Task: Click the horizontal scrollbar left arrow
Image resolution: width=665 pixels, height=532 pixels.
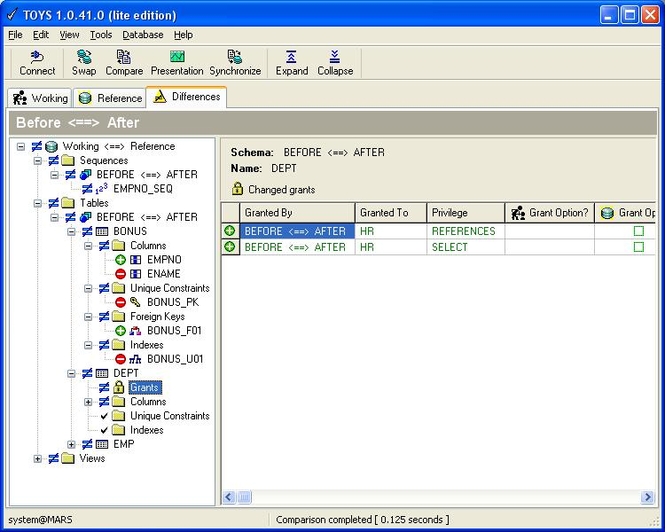Action: click(x=229, y=497)
